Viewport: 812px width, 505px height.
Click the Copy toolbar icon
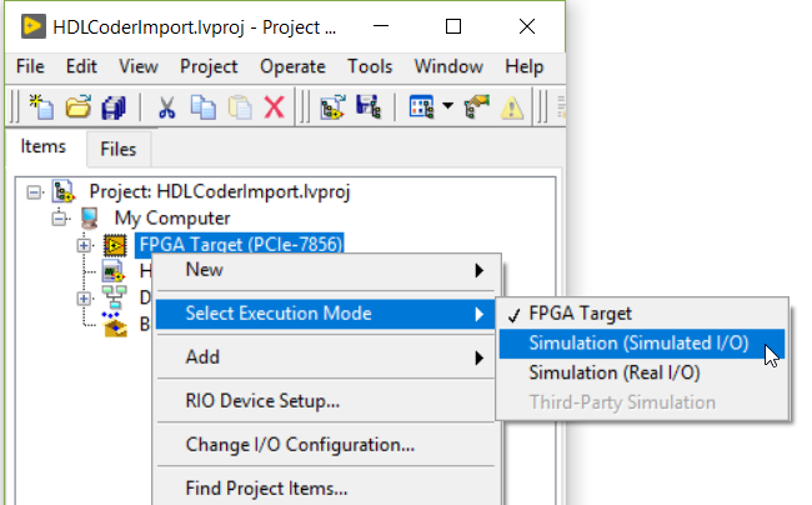point(204,107)
